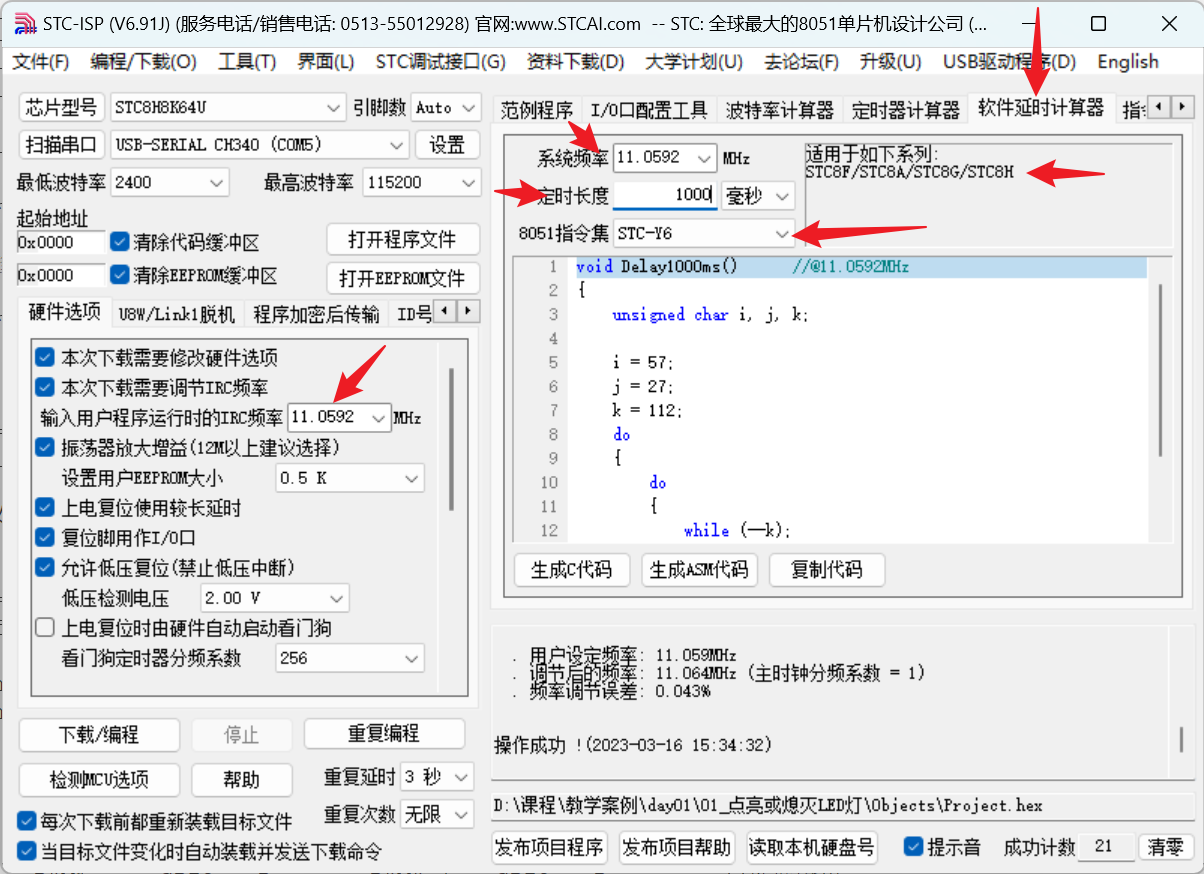Click 检测MCU选项 button
This screenshot has width=1204, height=874.
(x=98, y=780)
